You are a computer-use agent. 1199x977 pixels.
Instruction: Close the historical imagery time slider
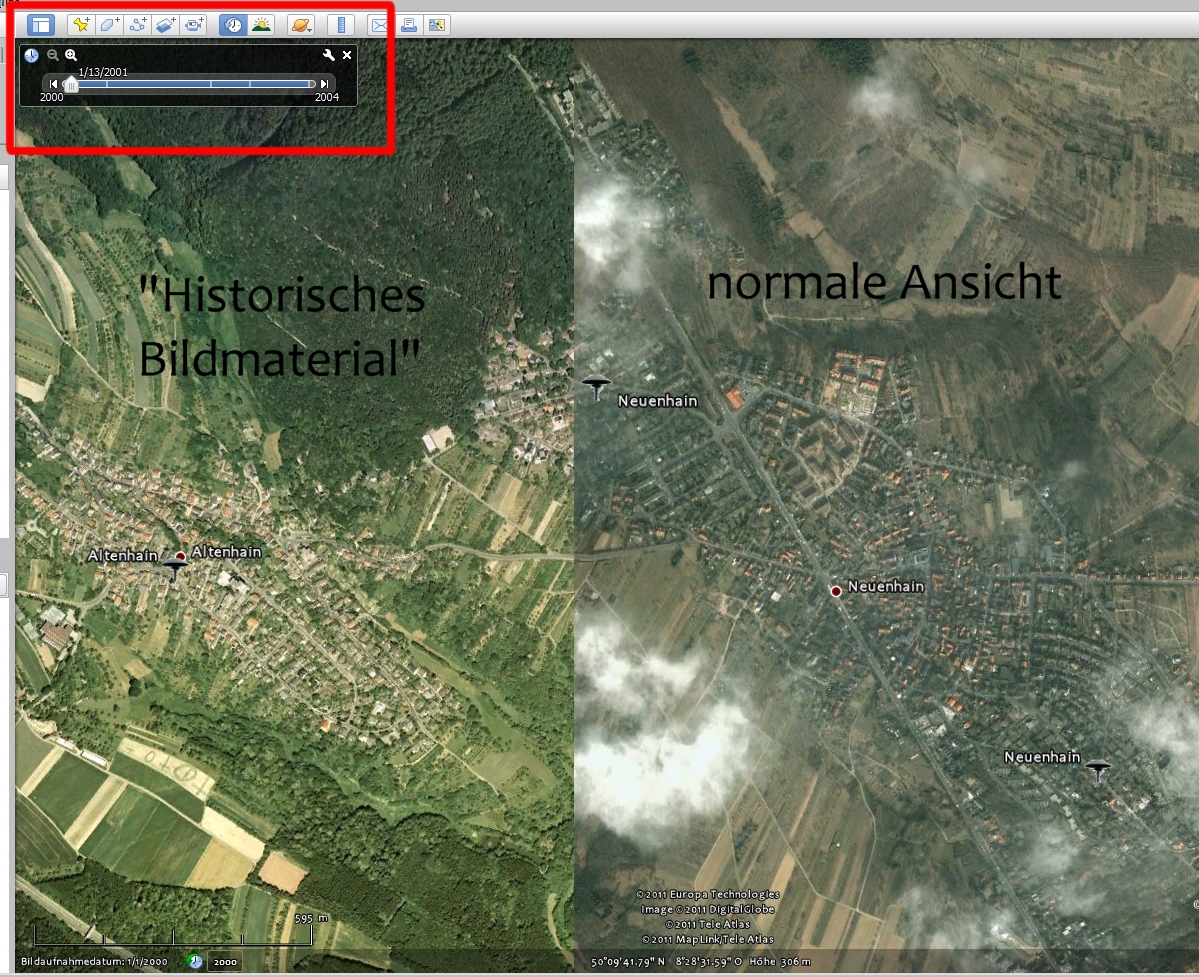pyautogui.click(x=347, y=56)
